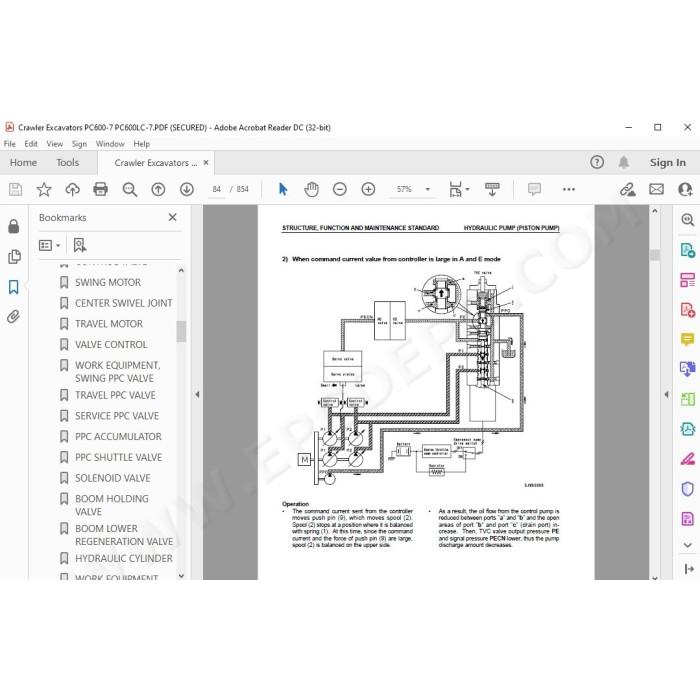Switch to the Home tab
The height and width of the screenshot is (700, 700).
(x=23, y=162)
